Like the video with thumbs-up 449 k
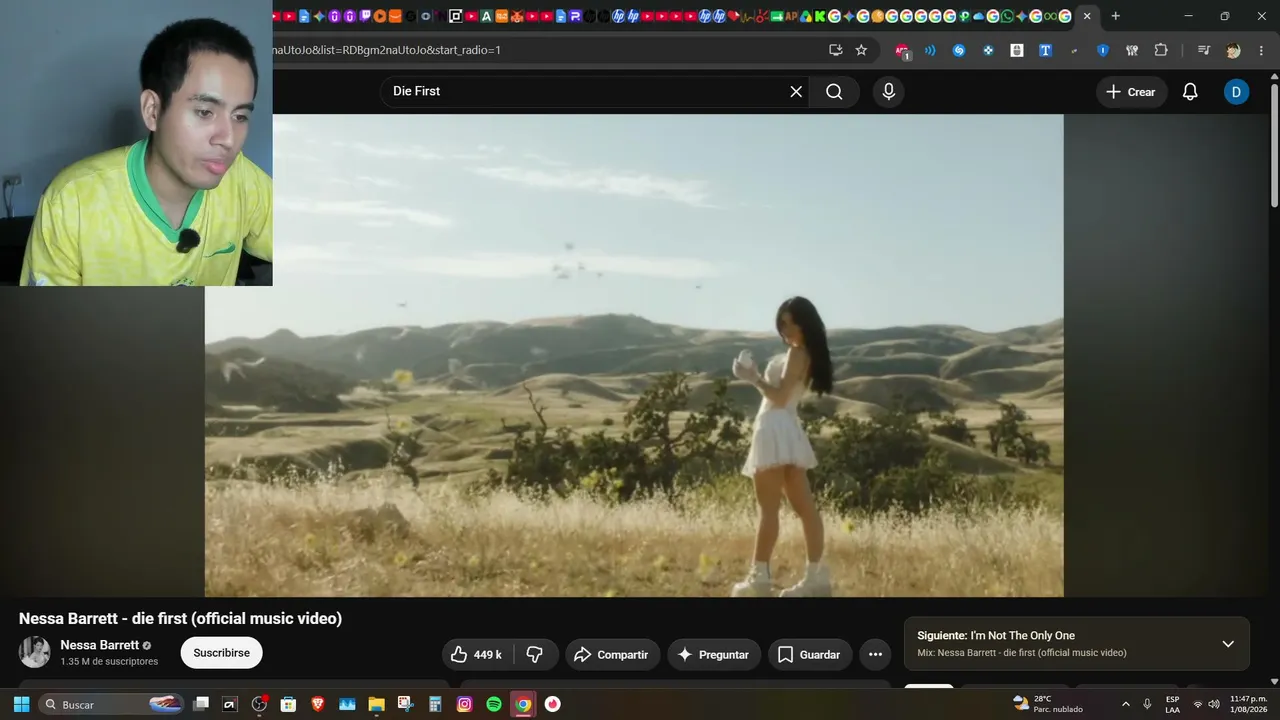Viewport: 1280px width, 720px height. (x=477, y=654)
